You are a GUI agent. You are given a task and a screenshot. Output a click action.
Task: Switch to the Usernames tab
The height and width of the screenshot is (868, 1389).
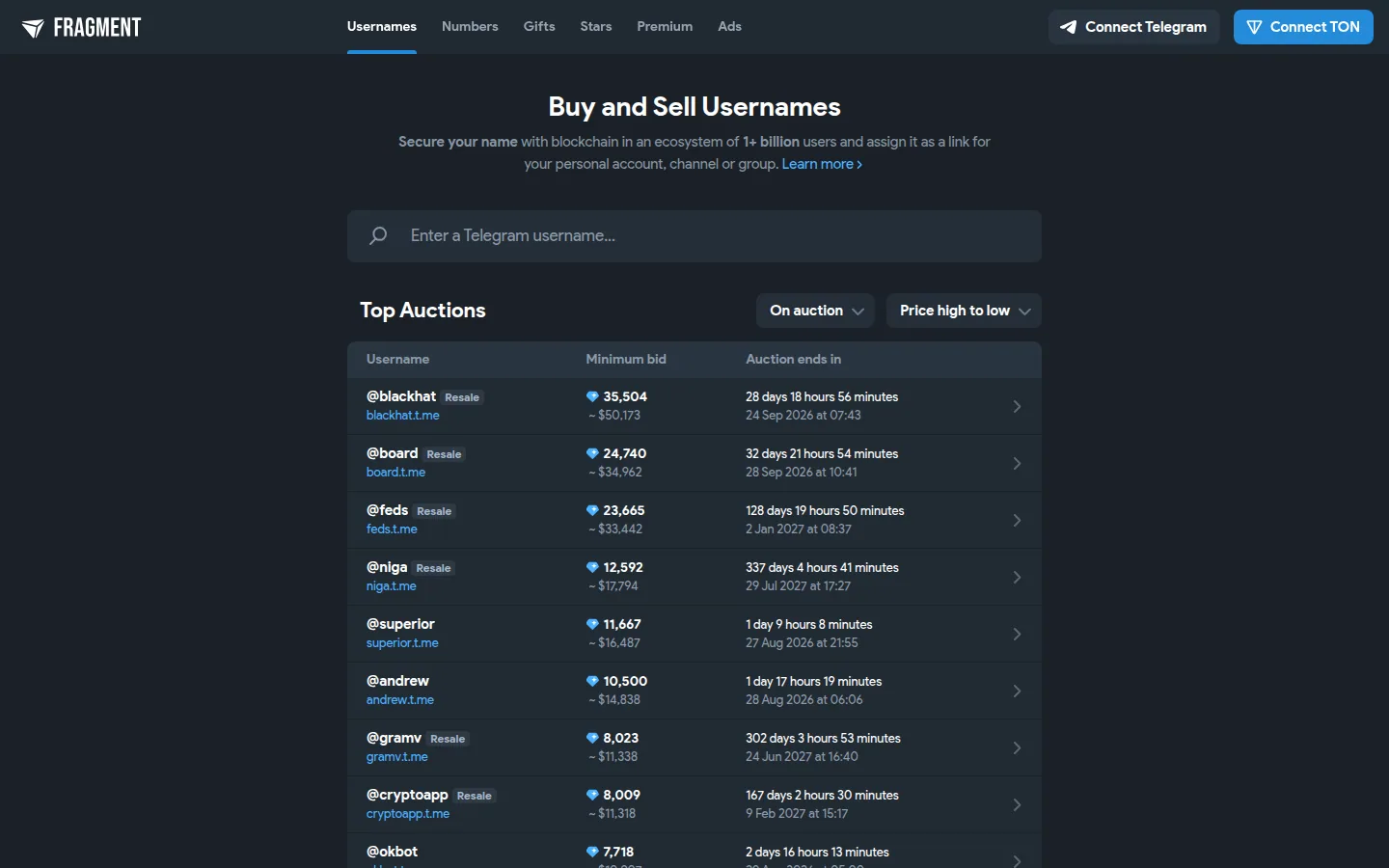tap(382, 27)
